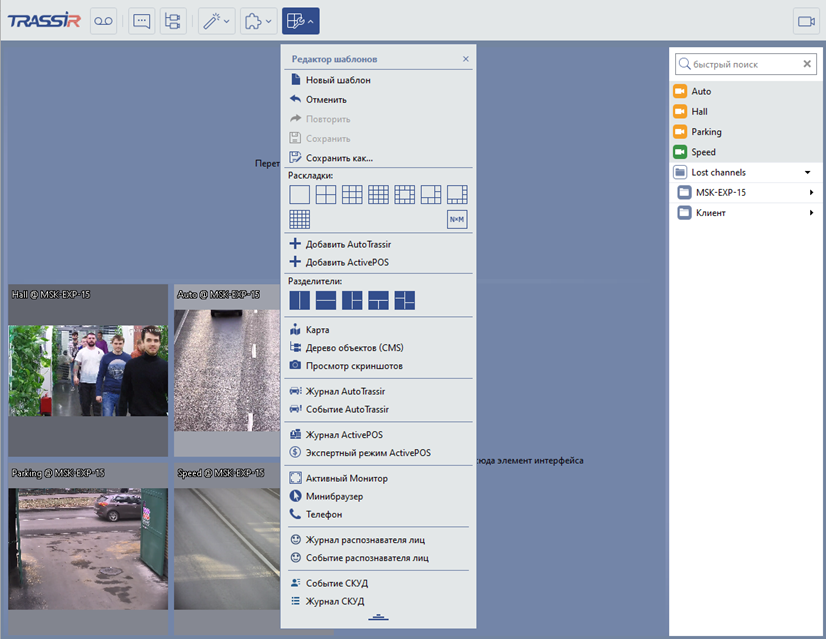Select the single-cell layout under Раскладки
The image size is (826, 639).
coord(300,195)
